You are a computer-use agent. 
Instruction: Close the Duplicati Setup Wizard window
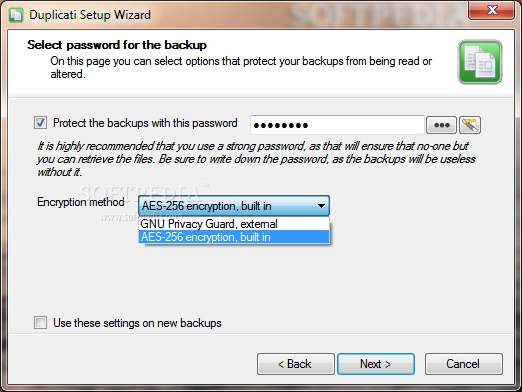pos(492,10)
